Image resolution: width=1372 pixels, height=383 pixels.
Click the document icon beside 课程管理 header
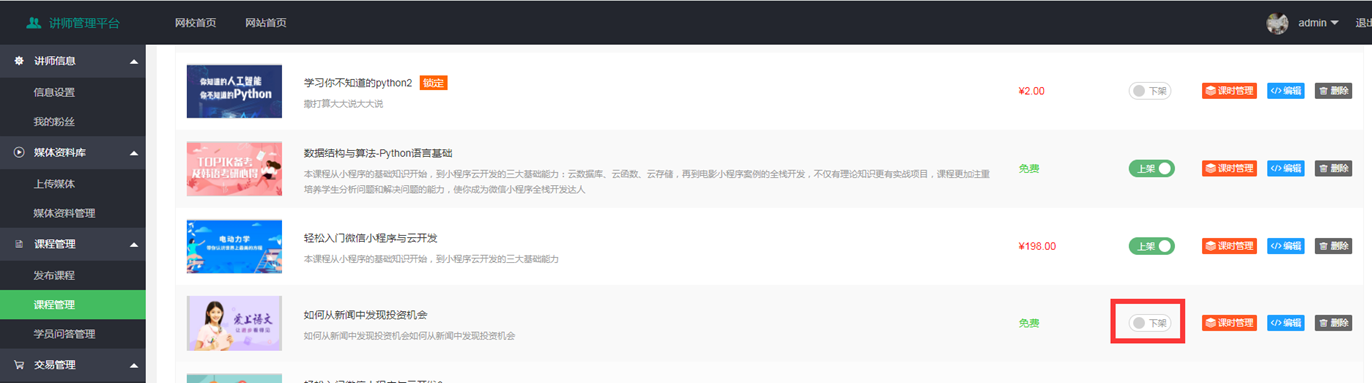[x=18, y=244]
